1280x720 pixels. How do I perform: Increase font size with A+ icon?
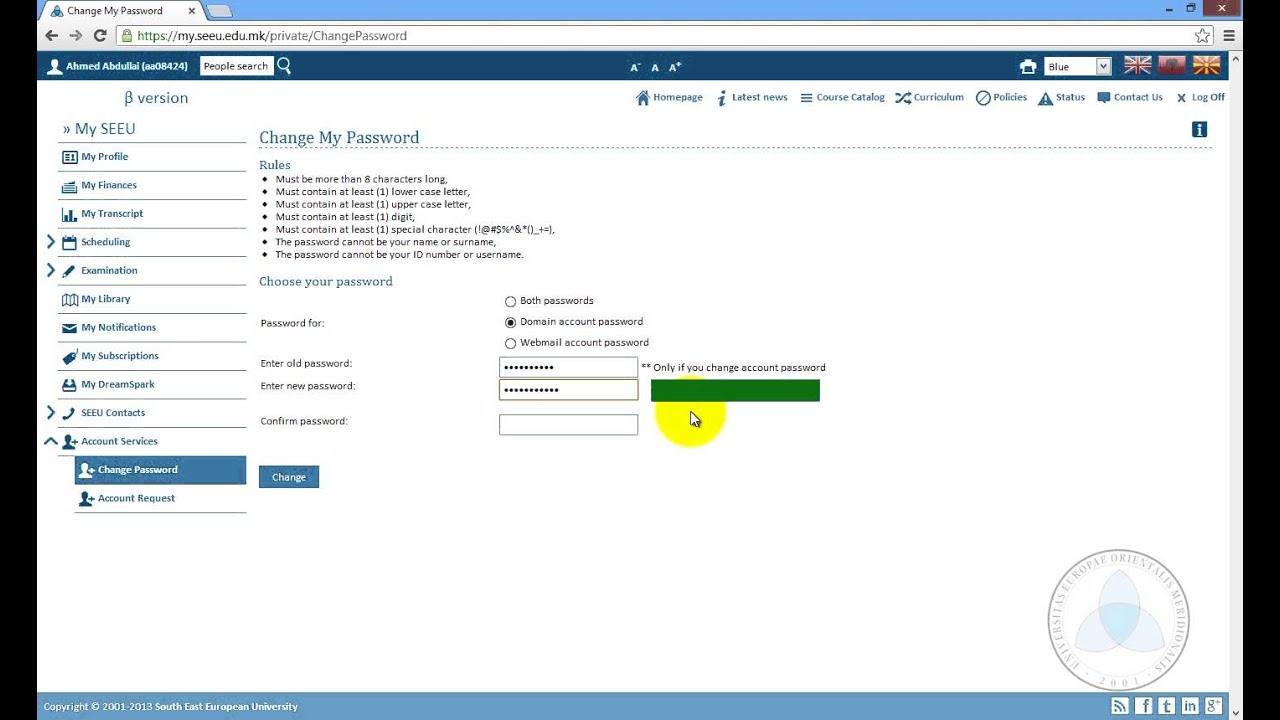click(675, 67)
